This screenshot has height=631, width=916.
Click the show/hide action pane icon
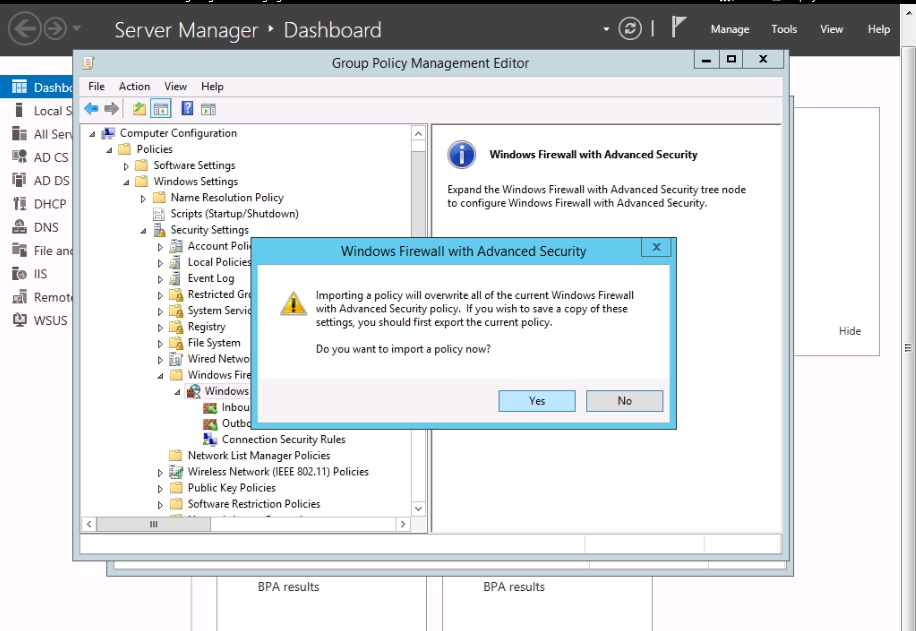coord(209,109)
